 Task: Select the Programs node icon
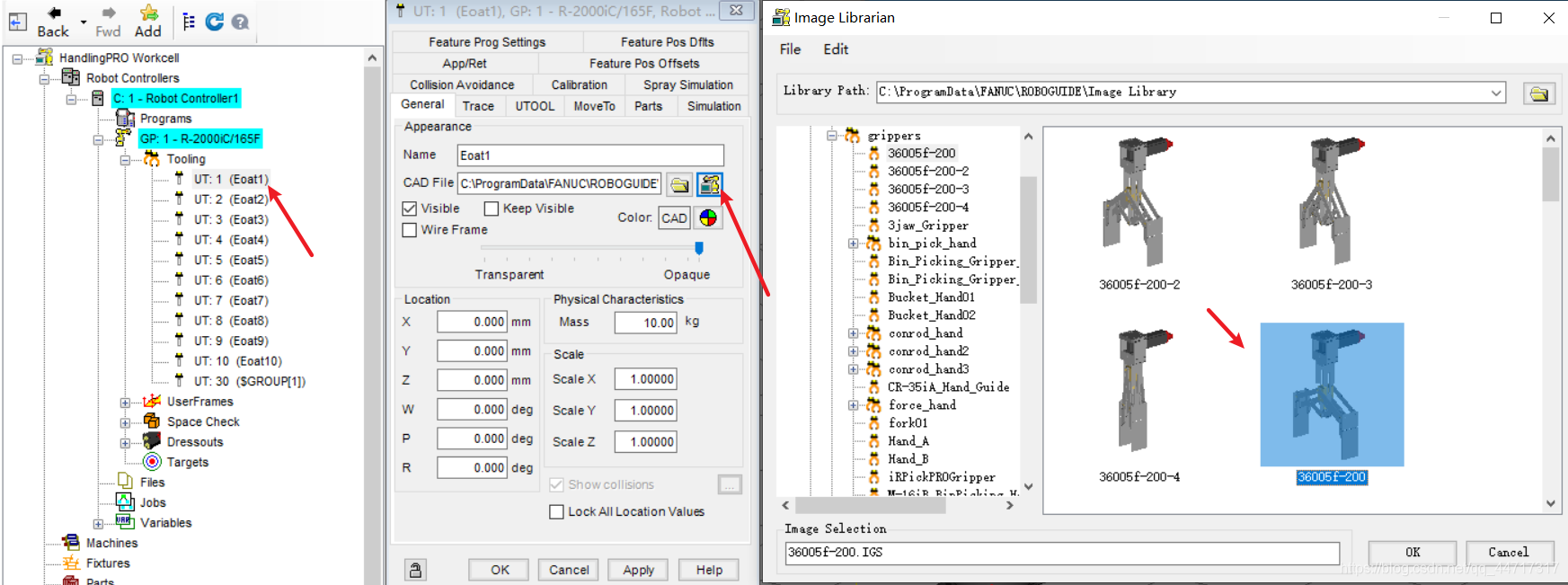pos(126,119)
